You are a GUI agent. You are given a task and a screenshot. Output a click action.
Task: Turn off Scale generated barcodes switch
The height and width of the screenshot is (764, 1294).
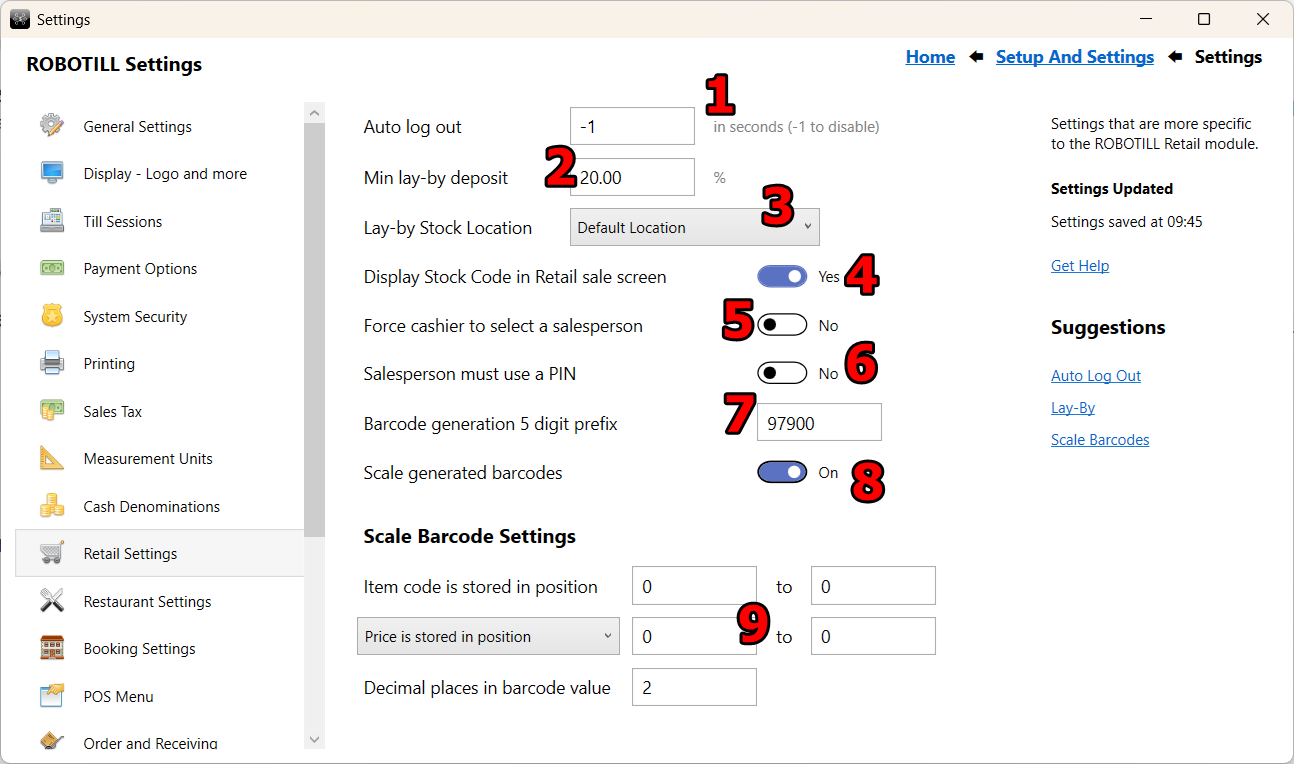coord(782,473)
